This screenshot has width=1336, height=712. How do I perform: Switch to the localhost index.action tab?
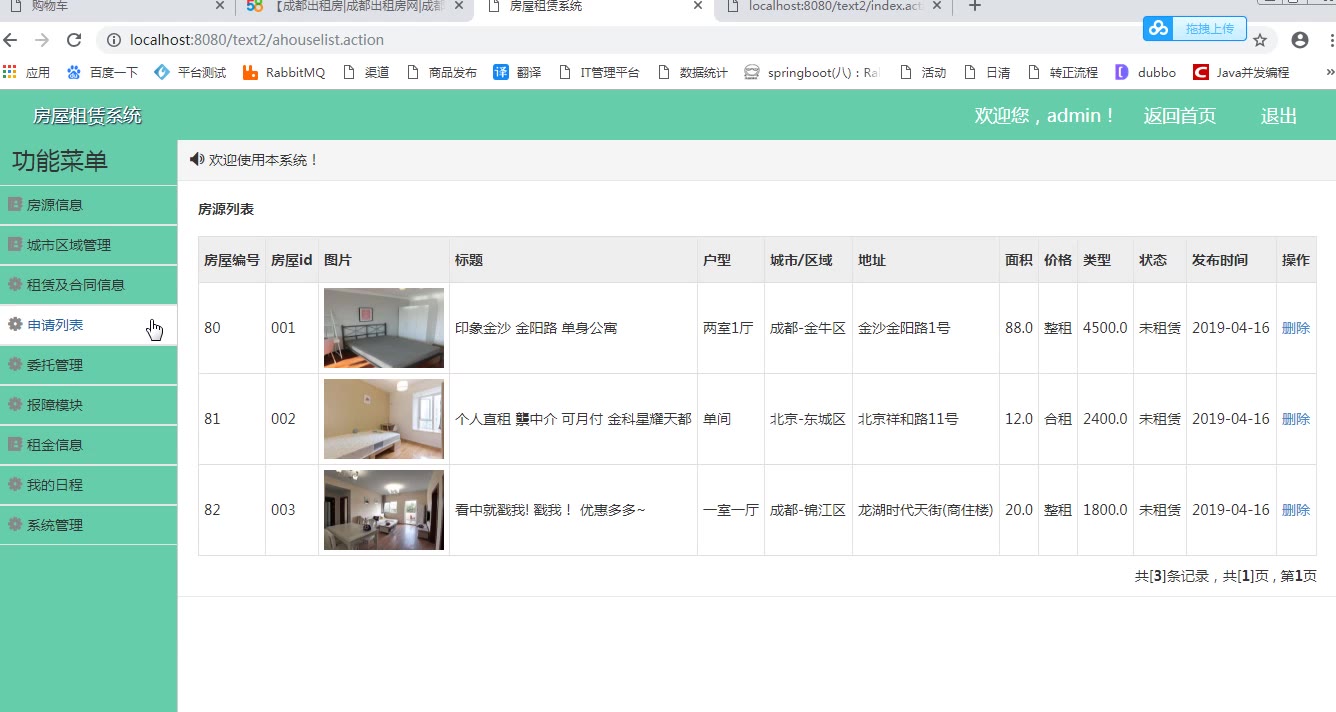[833, 6]
